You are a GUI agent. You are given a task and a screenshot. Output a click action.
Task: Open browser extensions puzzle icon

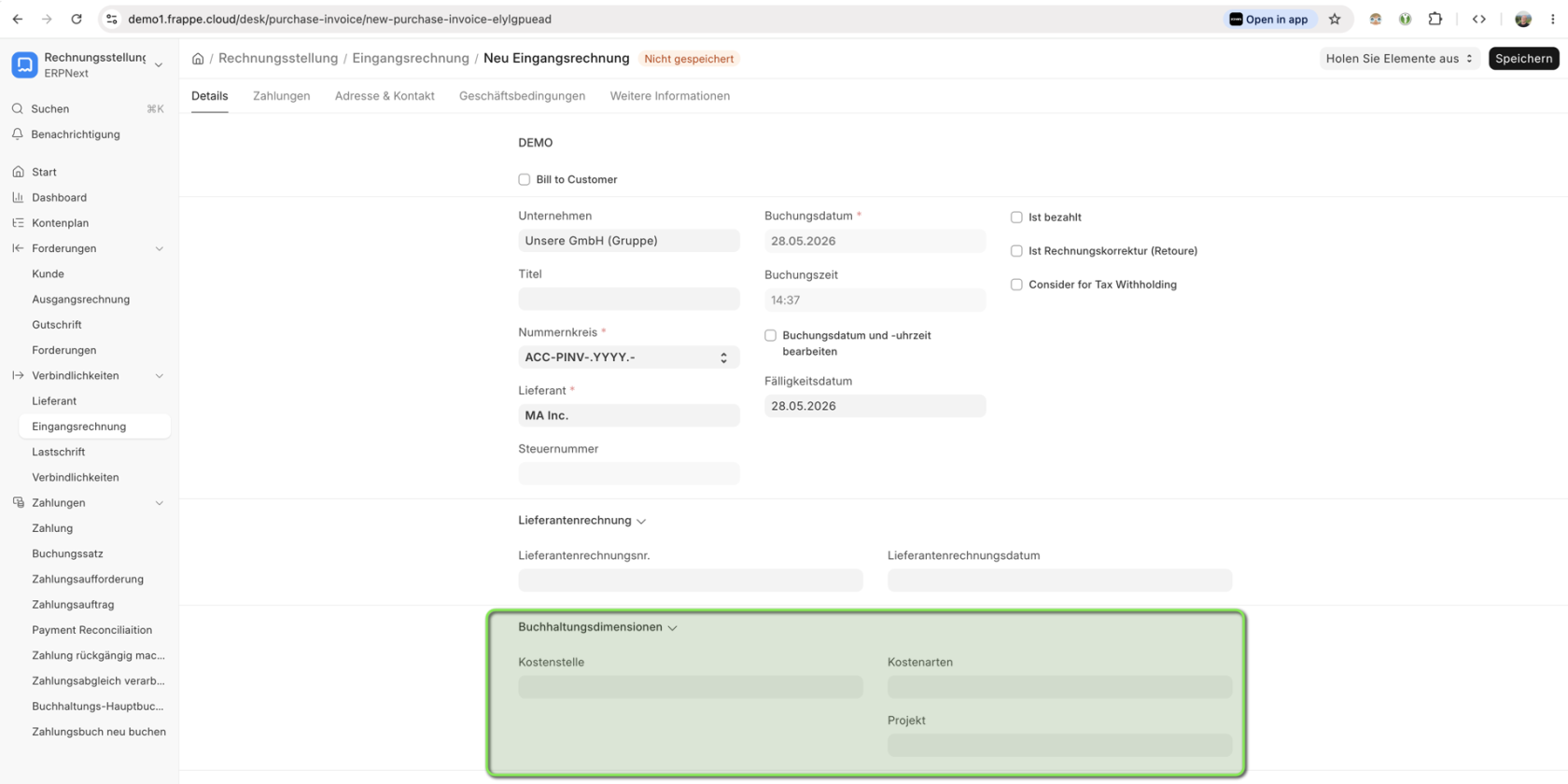point(1435,19)
